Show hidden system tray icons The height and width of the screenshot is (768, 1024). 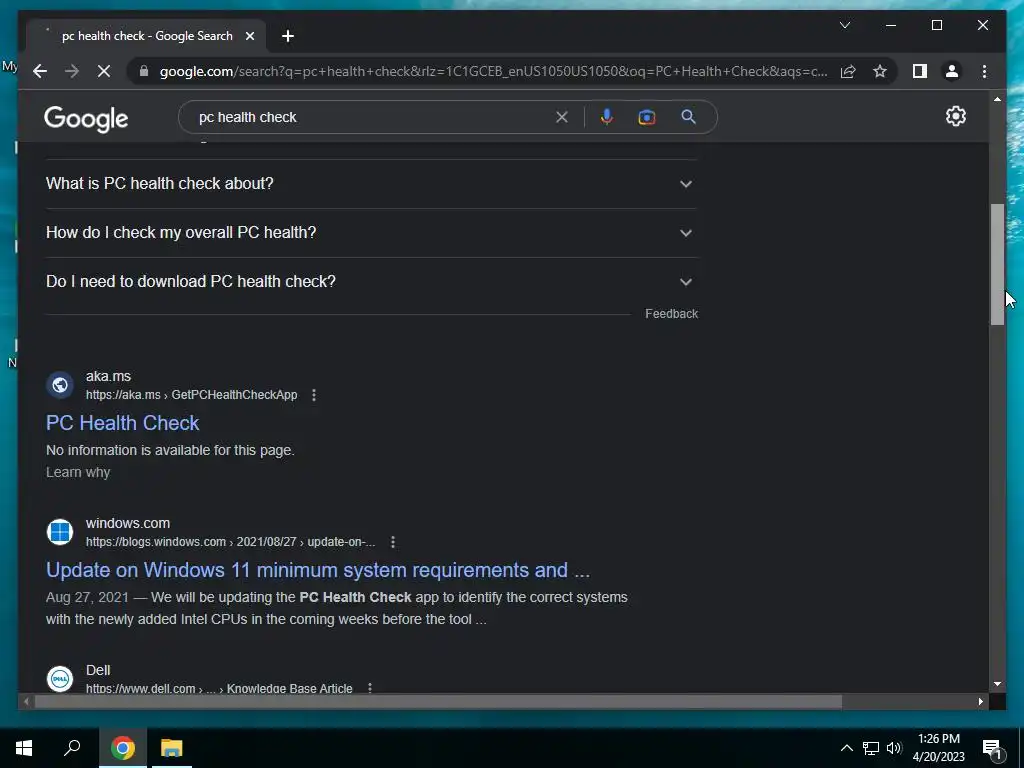pyautogui.click(x=846, y=748)
